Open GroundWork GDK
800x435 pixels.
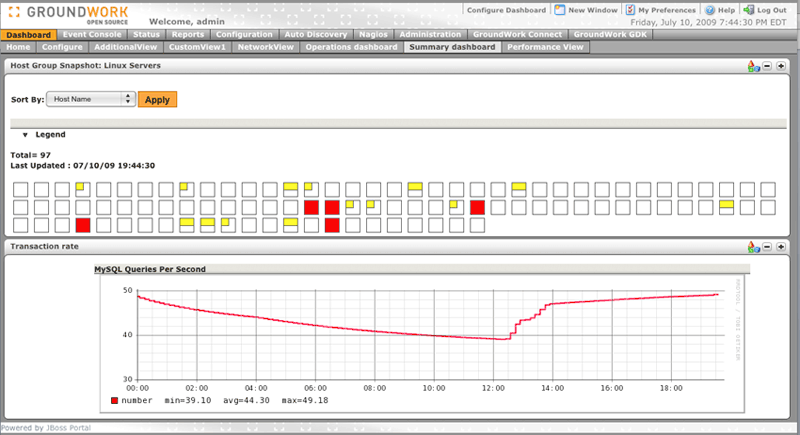pos(610,34)
